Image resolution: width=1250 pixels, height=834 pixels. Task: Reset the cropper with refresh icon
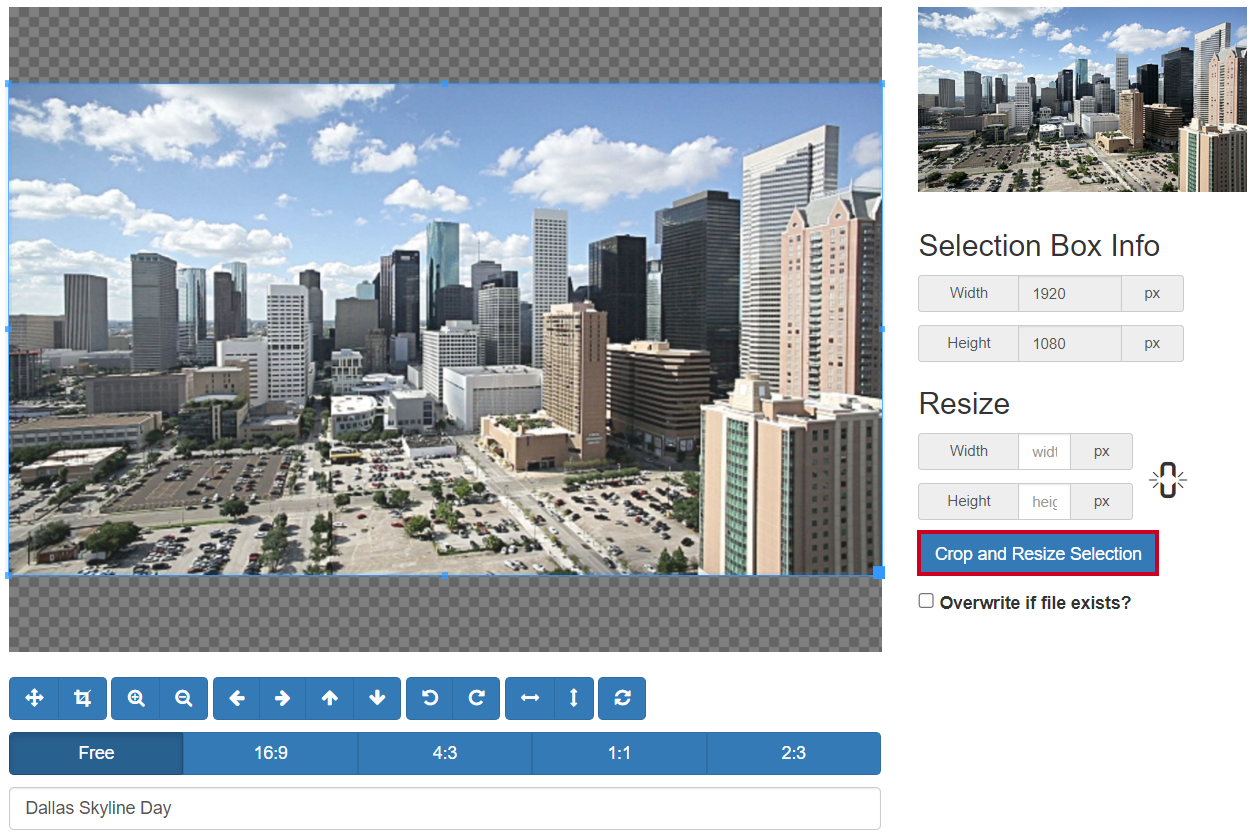[622, 698]
